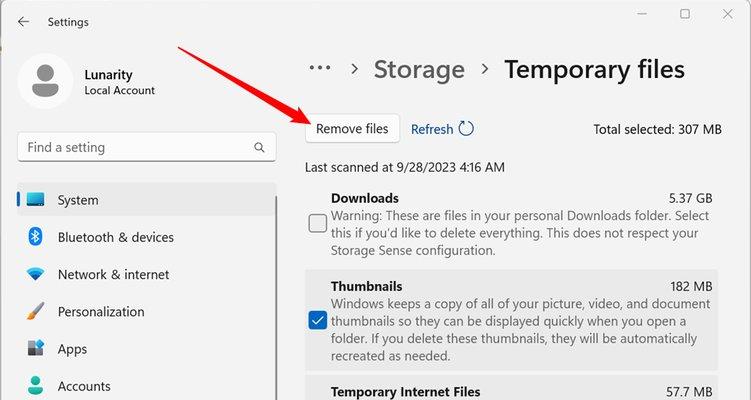The image size is (751, 400).
Task: Click the Personalization paintbrush icon
Action: click(x=35, y=311)
